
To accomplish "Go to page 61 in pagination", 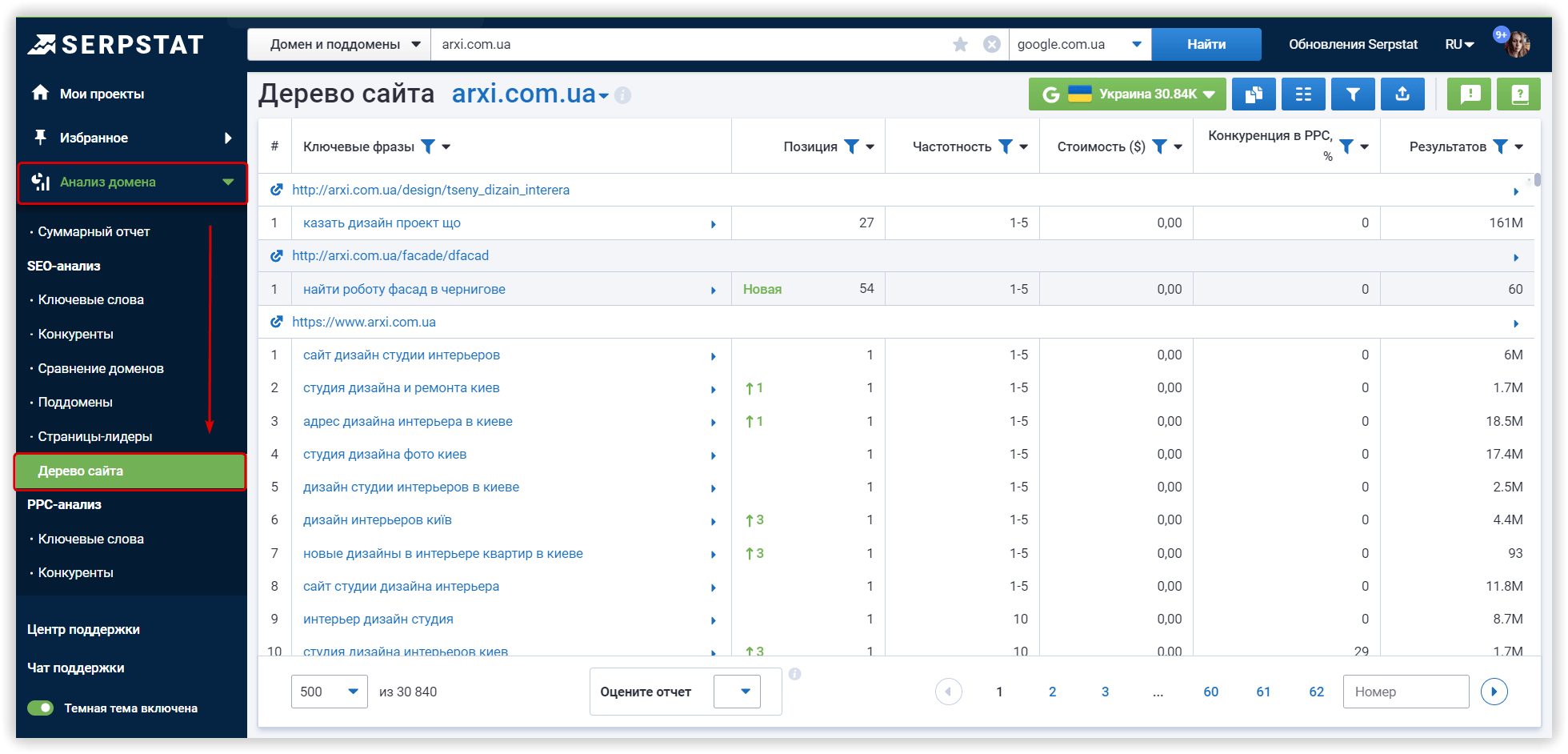I will 1263,692.
